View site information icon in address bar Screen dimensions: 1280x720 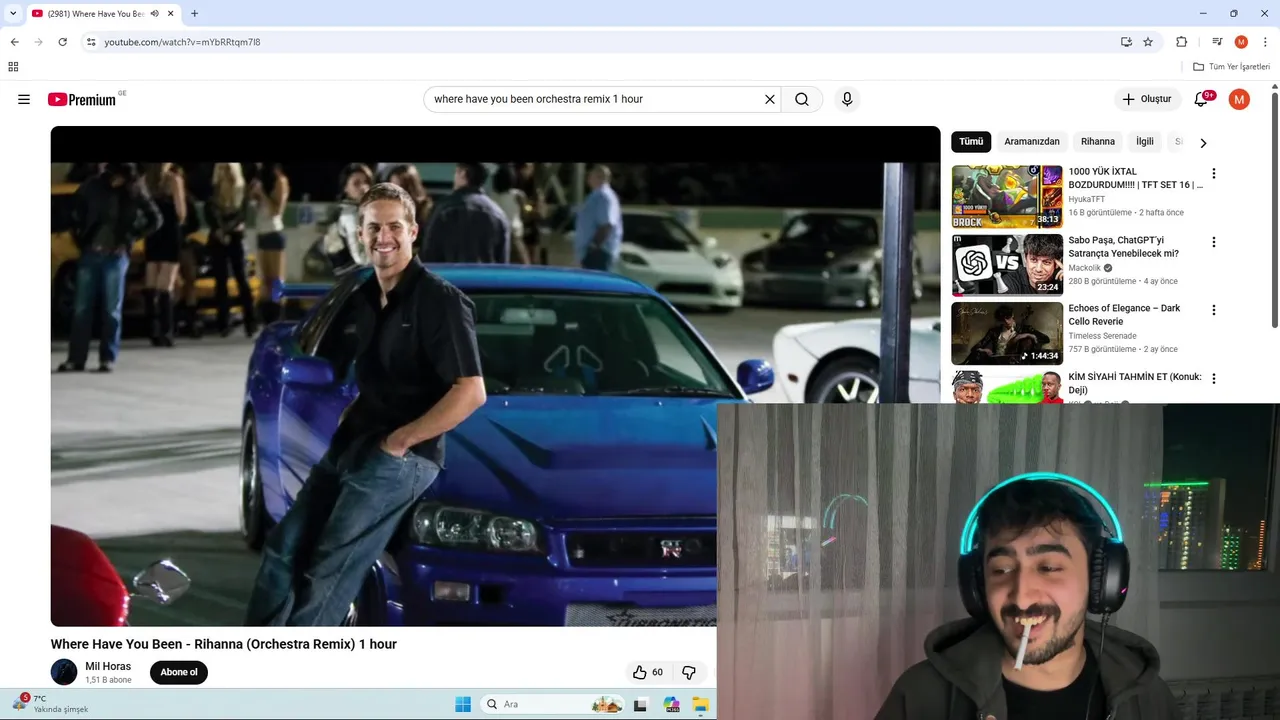pyautogui.click(x=91, y=42)
